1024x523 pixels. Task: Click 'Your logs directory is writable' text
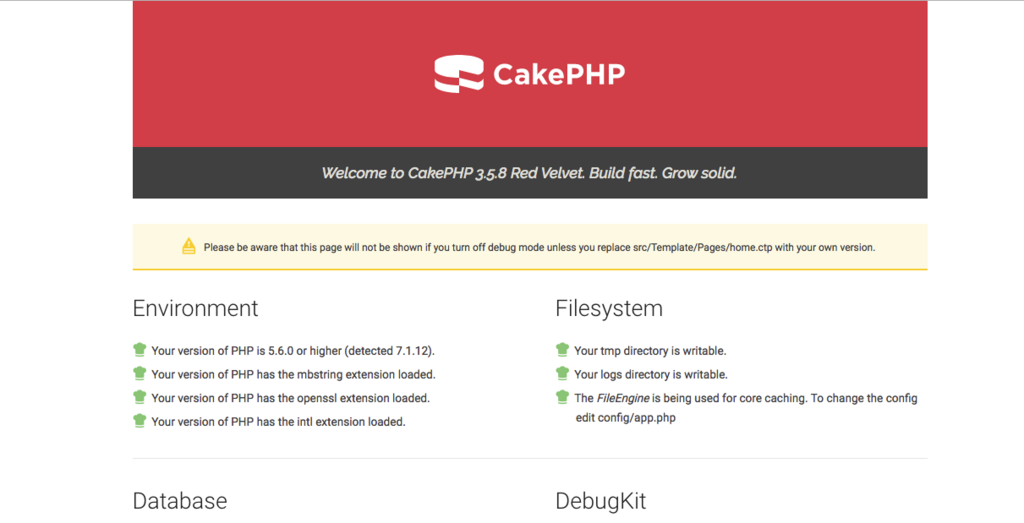click(651, 374)
